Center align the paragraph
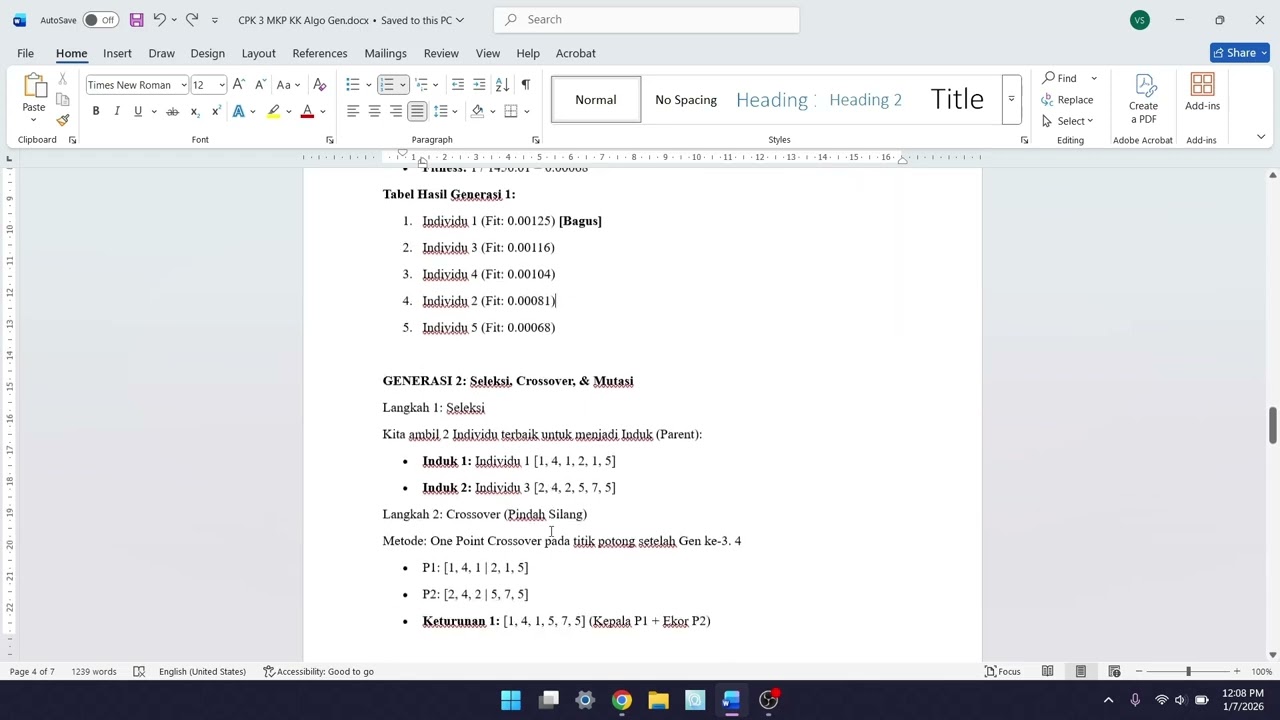1280x720 pixels. pyautogui.click(x=374, y=111)
